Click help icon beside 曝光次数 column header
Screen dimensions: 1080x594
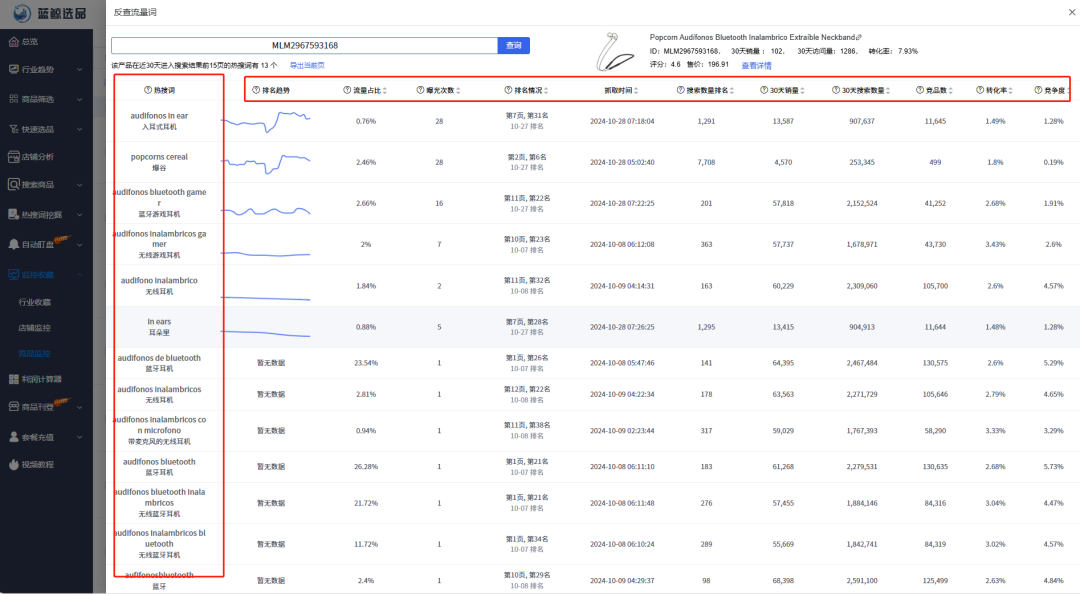click(x=420, y=90)
